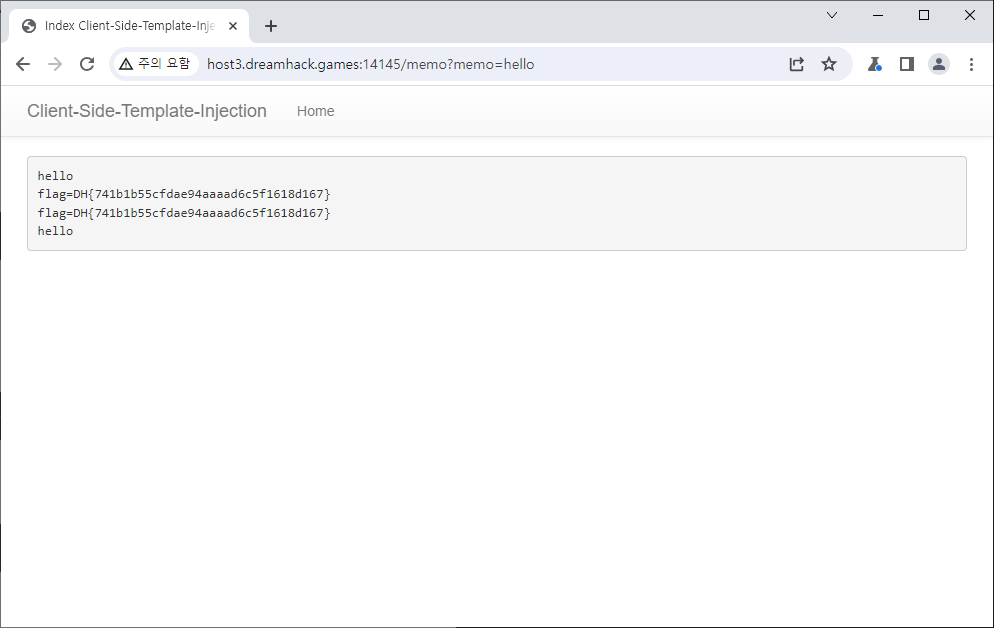994x628 pixels.
Task: Open the Chrome Labs flask icon
Action: click(x=875, y=64)
